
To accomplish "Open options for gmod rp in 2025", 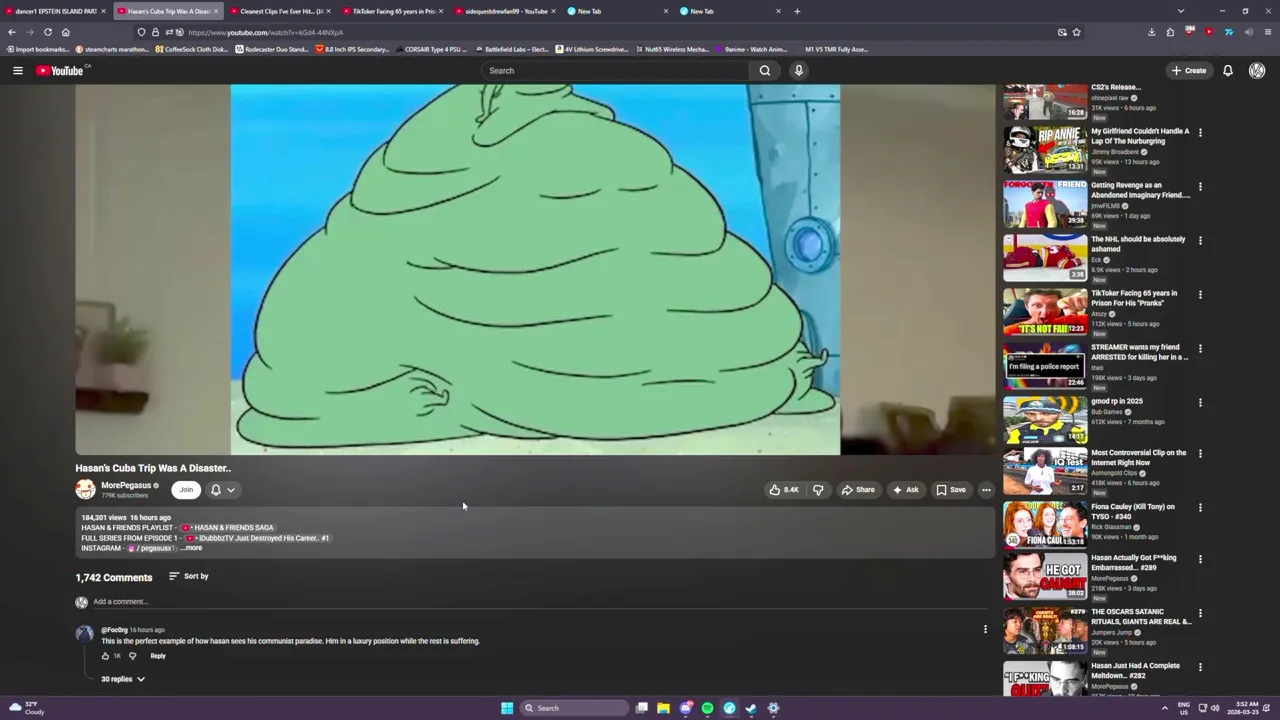I will tap(1200, 402).
